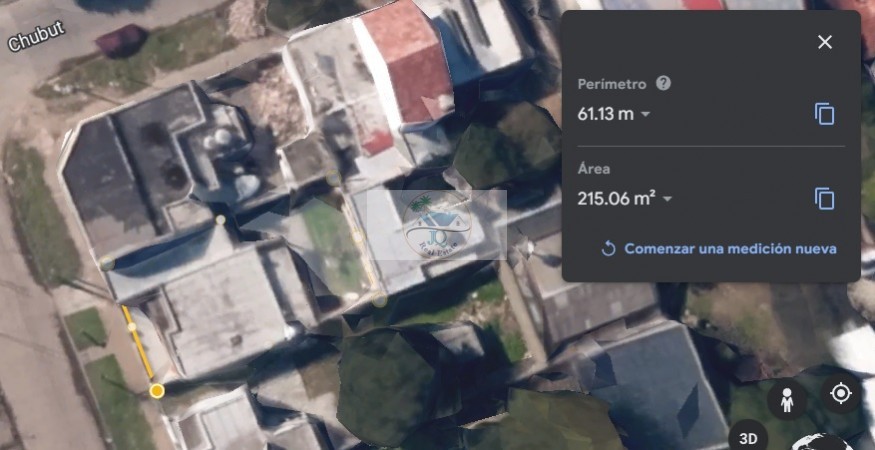Screen dimensions: 875x450
Task: Toggle the 3D view button
Action: click(x=748, y=438)
